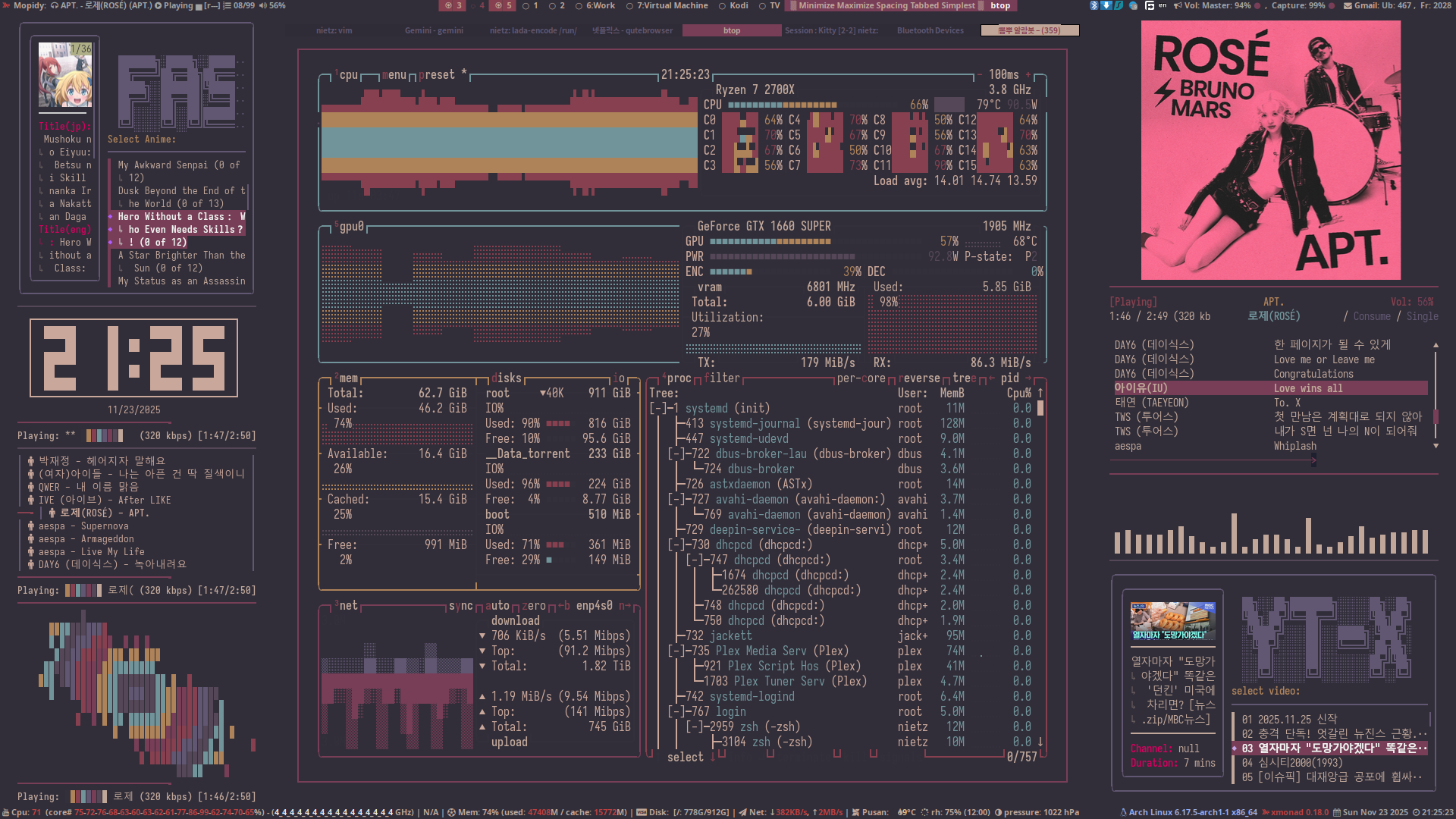Image resolution: width=1456 pixels, height=819 pixels.
Task: Click select at bottom of proc box
Action: click(686, 757)
